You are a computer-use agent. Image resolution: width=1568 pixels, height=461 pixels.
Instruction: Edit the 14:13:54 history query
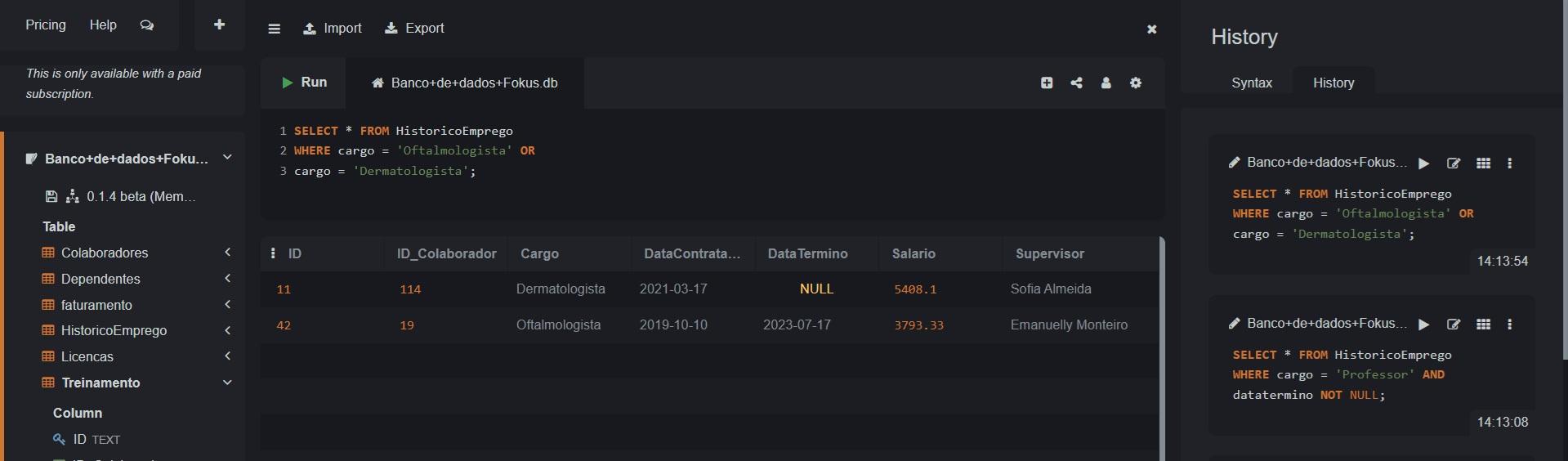(x=1454, y=163)
